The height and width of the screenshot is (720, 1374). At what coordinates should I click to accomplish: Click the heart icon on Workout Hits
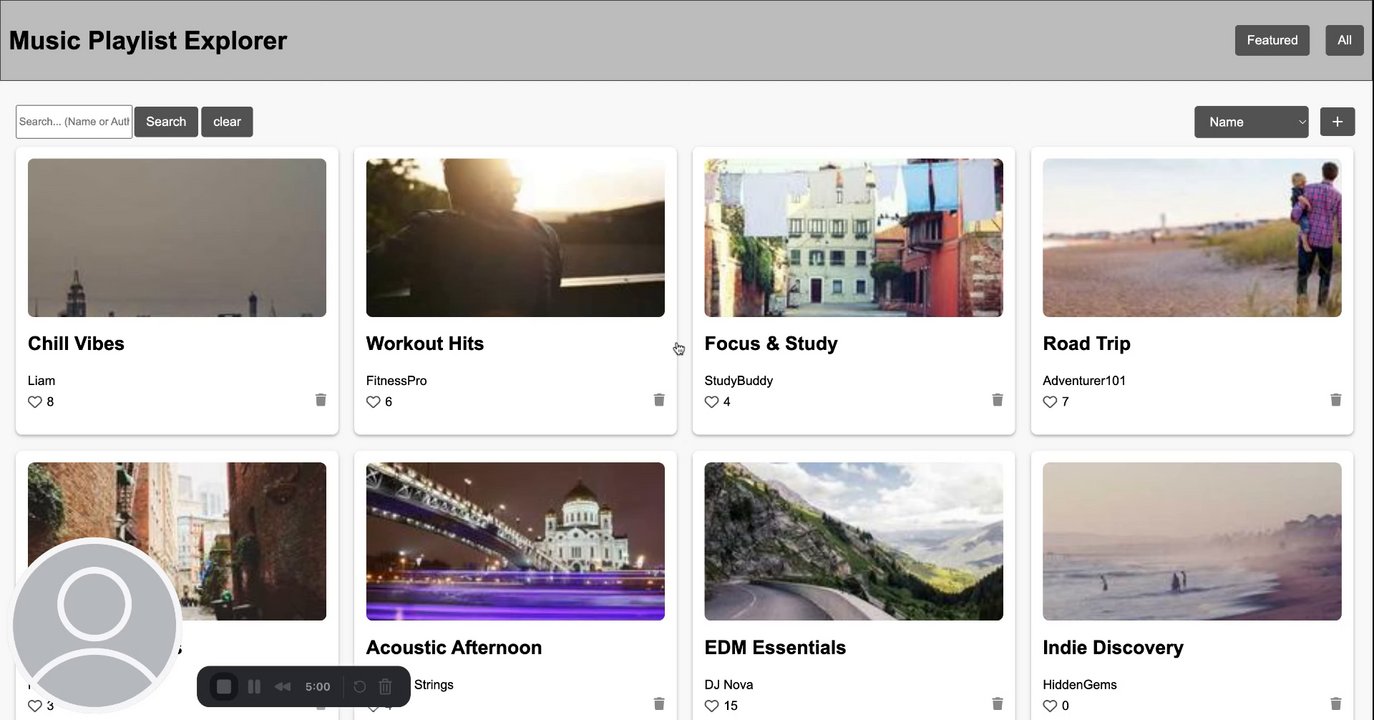[373, 402]
